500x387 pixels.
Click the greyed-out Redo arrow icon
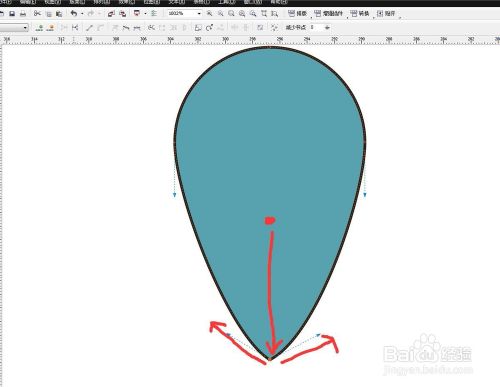tap(91, 14)
